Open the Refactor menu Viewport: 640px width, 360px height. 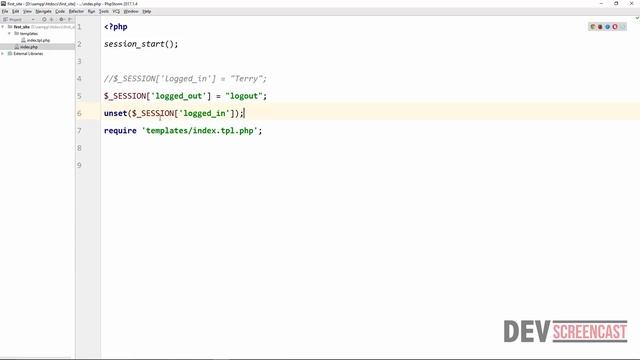tap(76, 11)
